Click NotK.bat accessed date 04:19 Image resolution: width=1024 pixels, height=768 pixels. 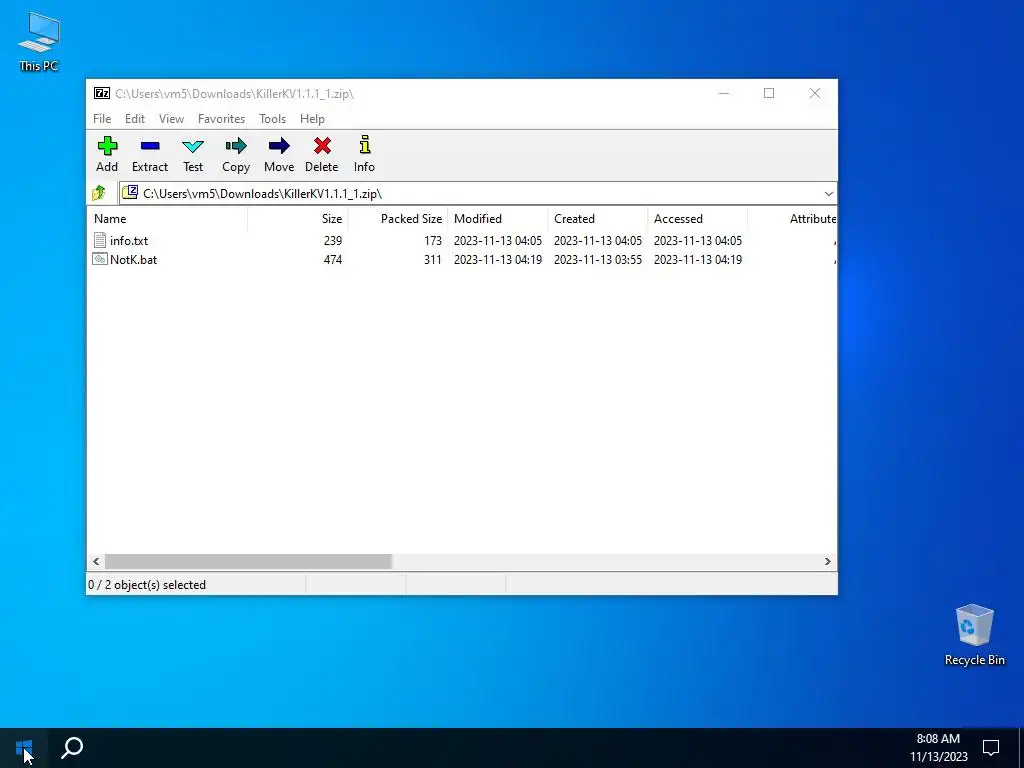pyautogui.click(x=697, y=259)
